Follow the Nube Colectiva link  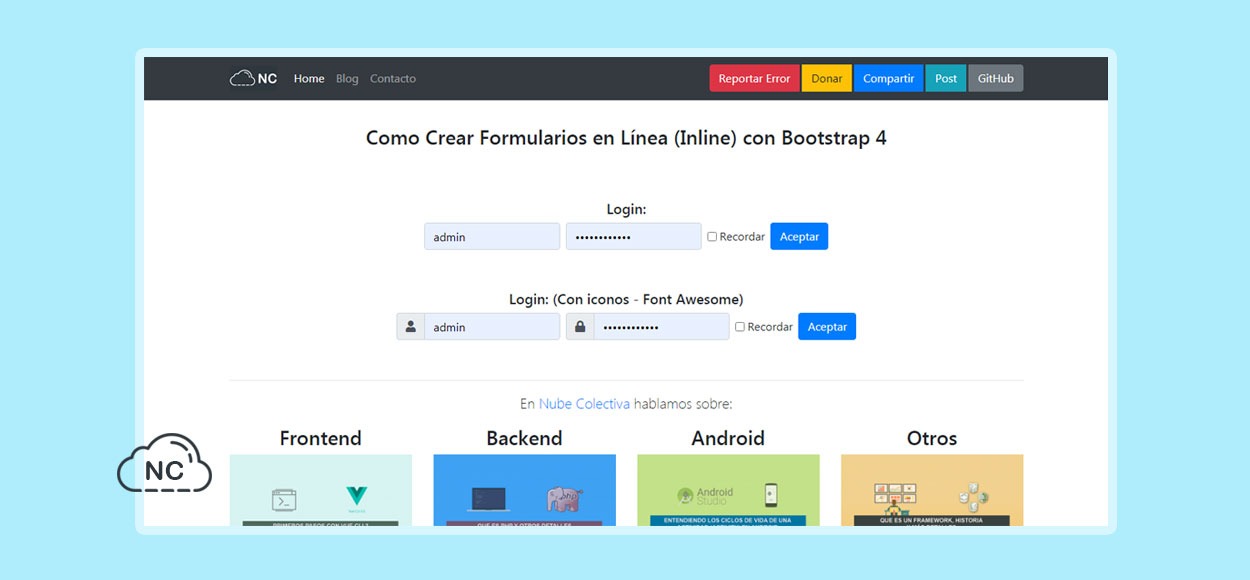tap(584, 404)
